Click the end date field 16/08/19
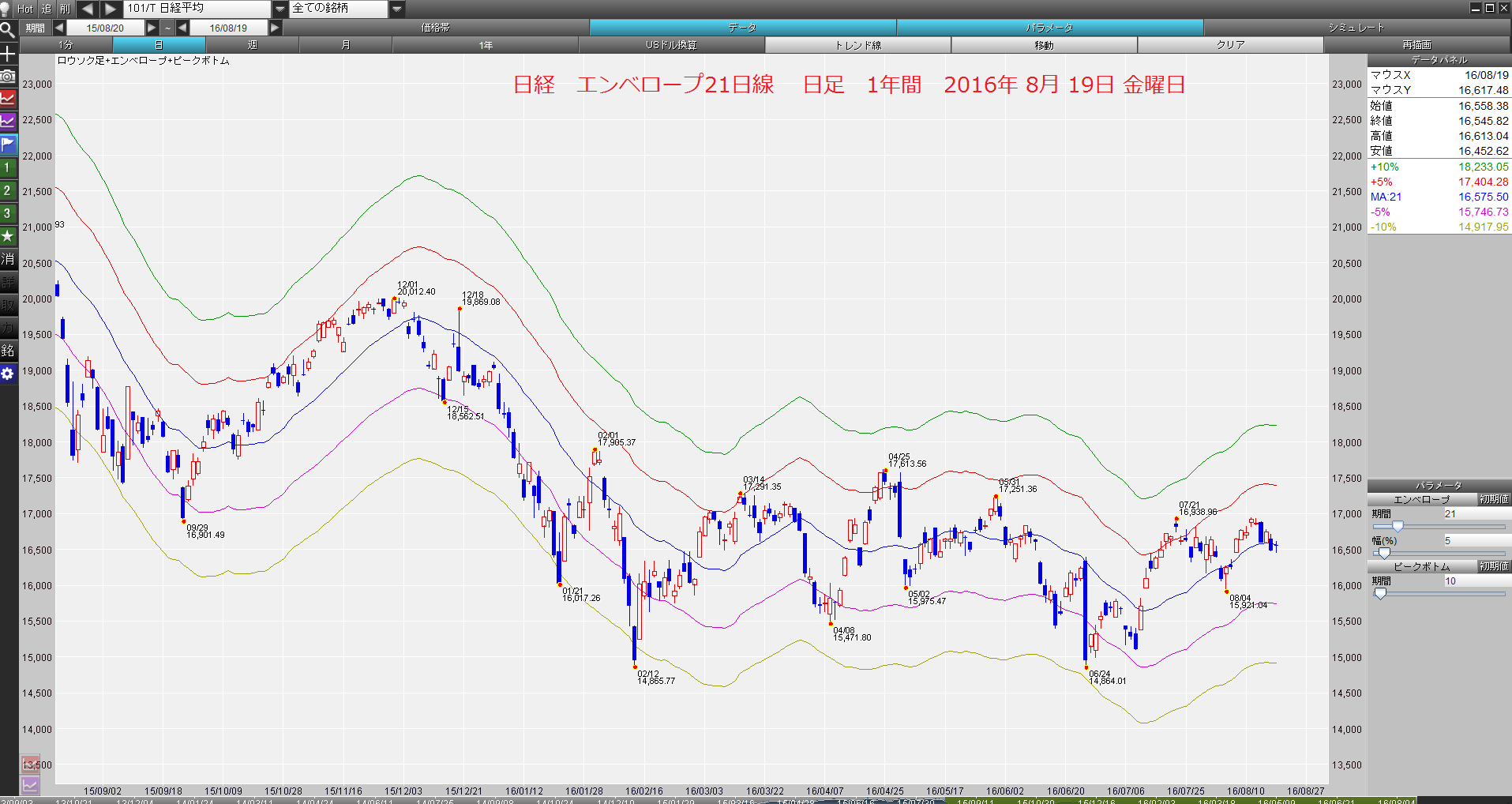1512x804 pixels. click(228, 28)
